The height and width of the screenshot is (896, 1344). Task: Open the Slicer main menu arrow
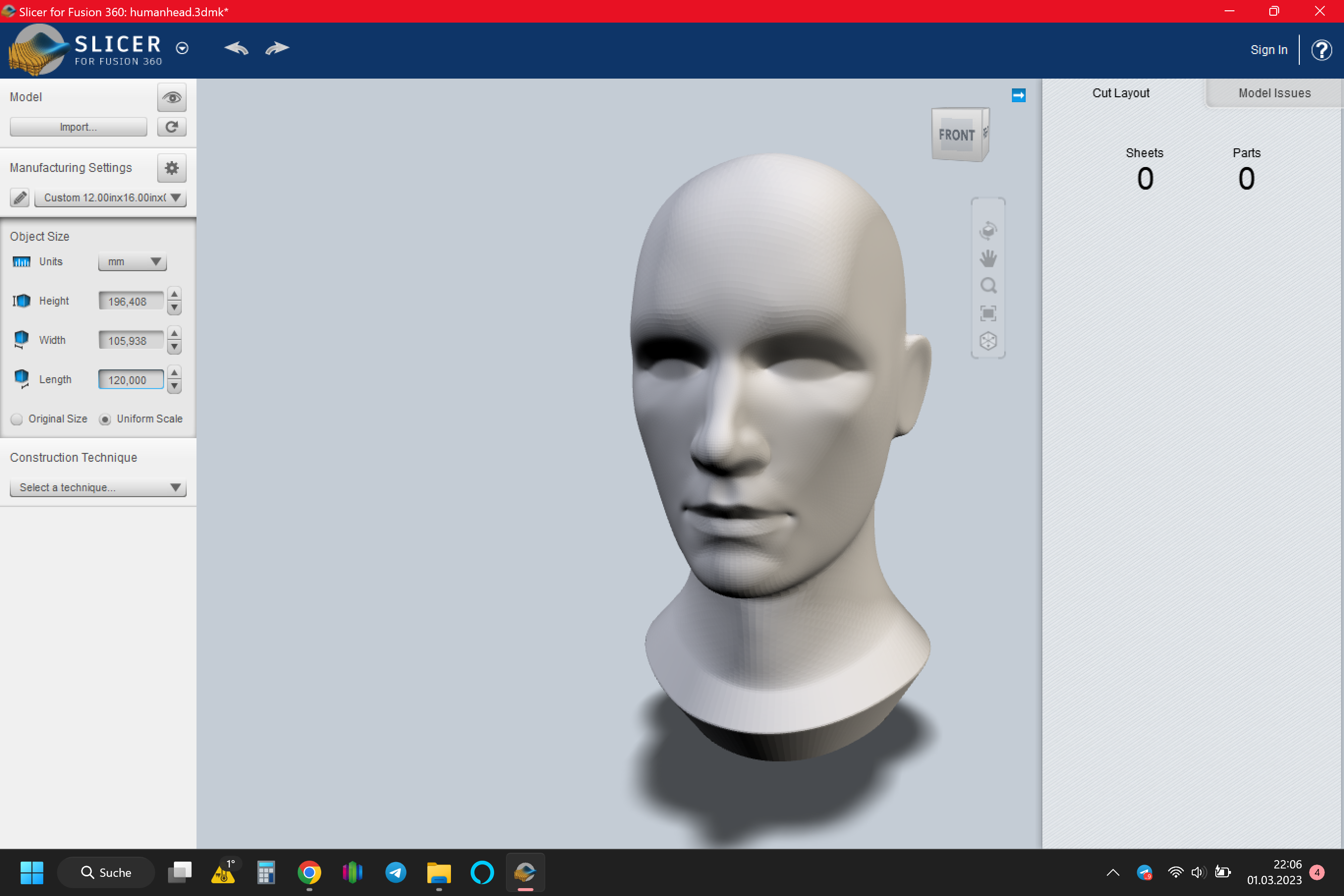182,49
